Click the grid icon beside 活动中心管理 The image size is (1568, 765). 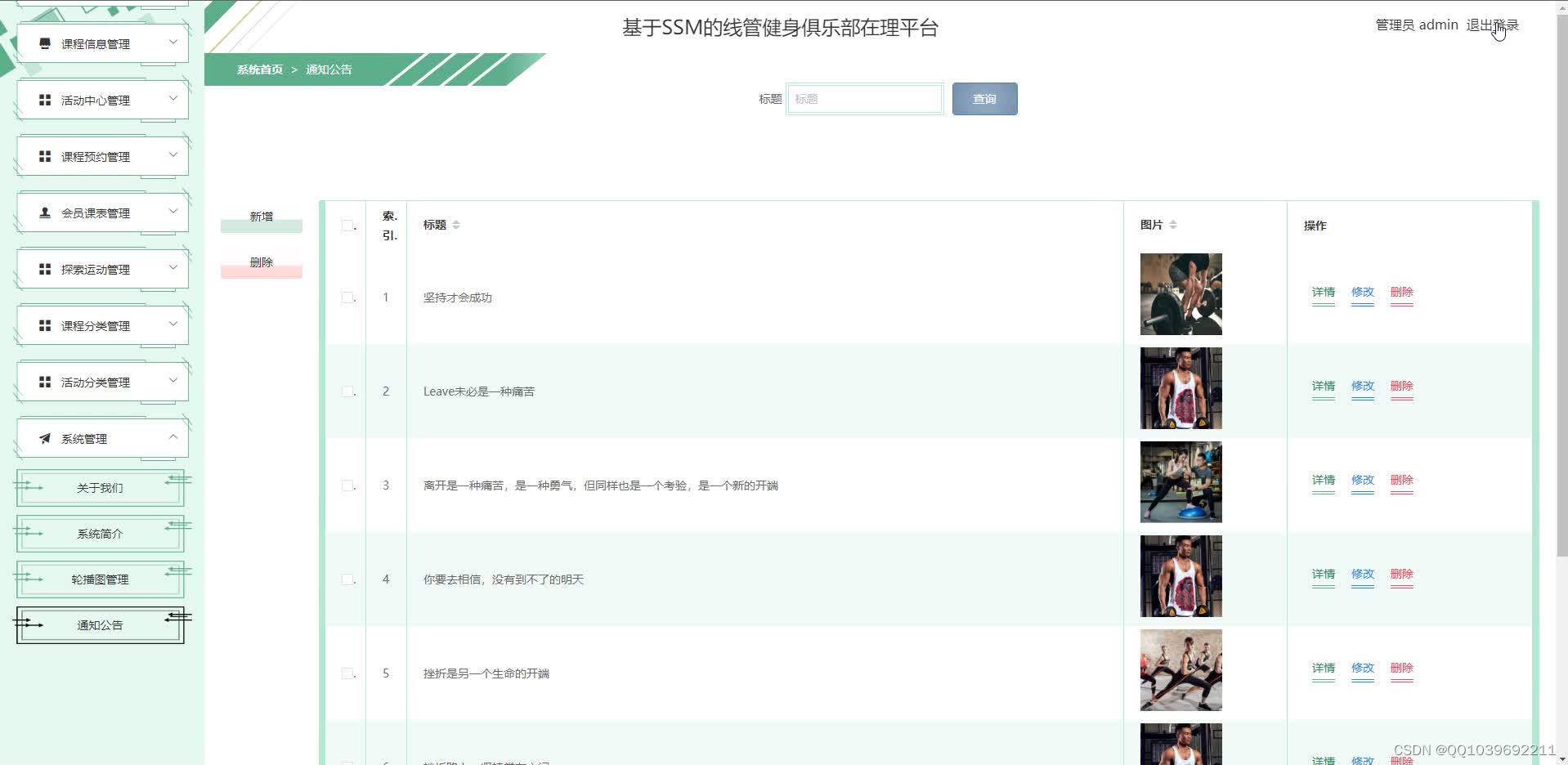[x=45, y=100]
